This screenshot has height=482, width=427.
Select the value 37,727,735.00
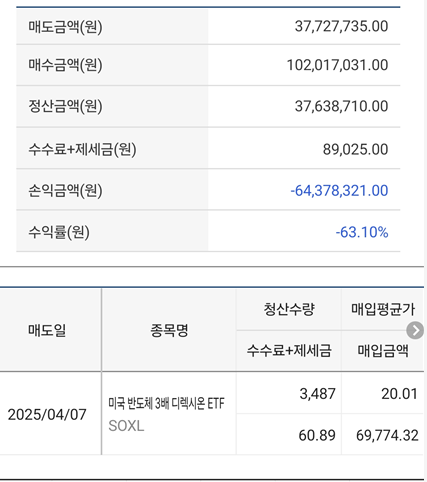[341, 26]
